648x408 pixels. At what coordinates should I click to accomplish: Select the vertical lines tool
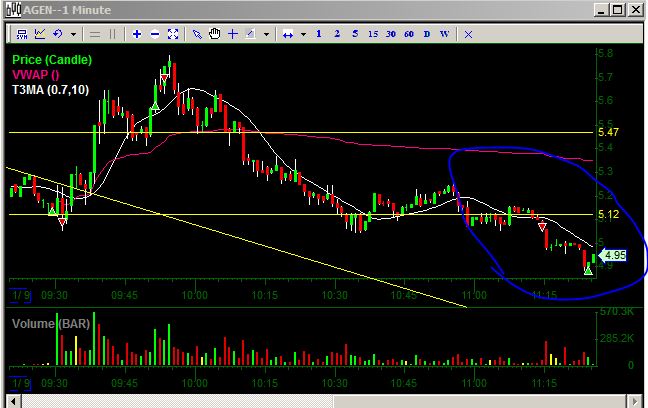112,34
